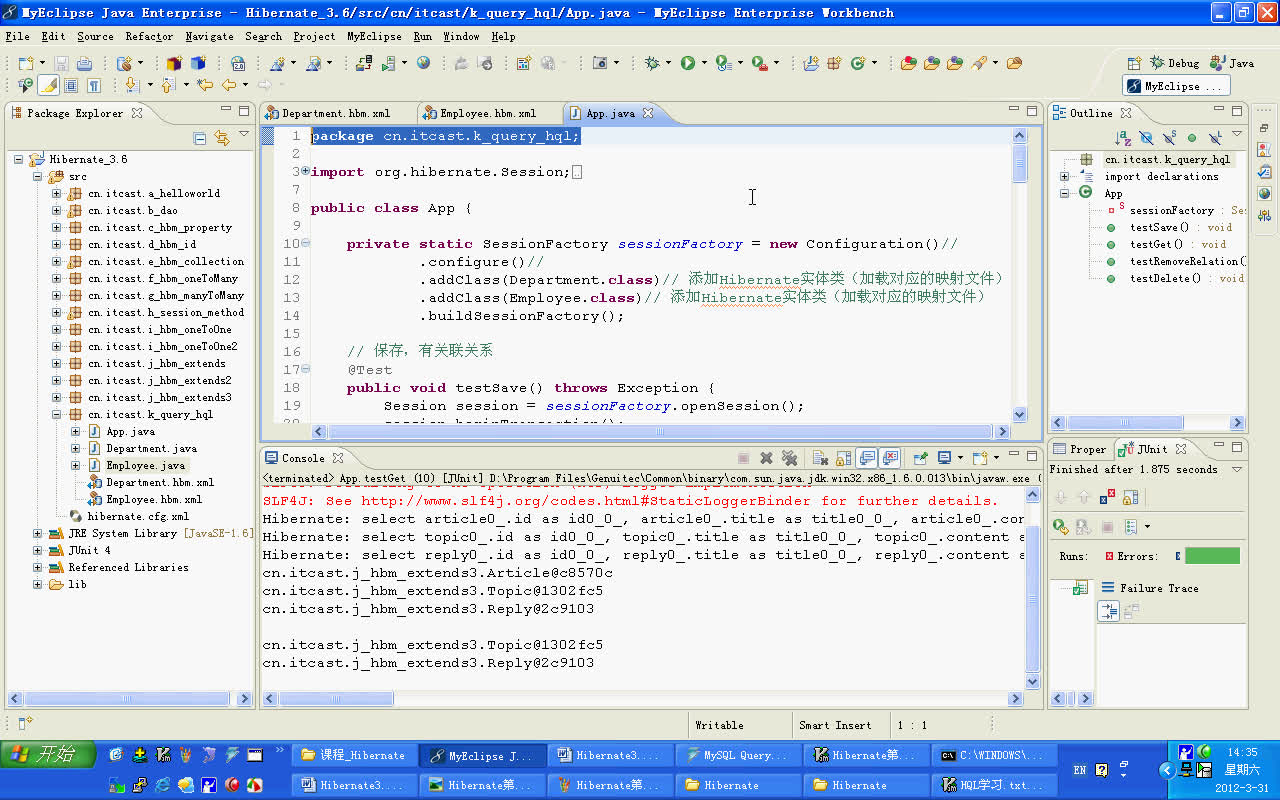Click Collapse All in Package Explorer
Screen dimensions: 1280x800
(x=200, y=138)
